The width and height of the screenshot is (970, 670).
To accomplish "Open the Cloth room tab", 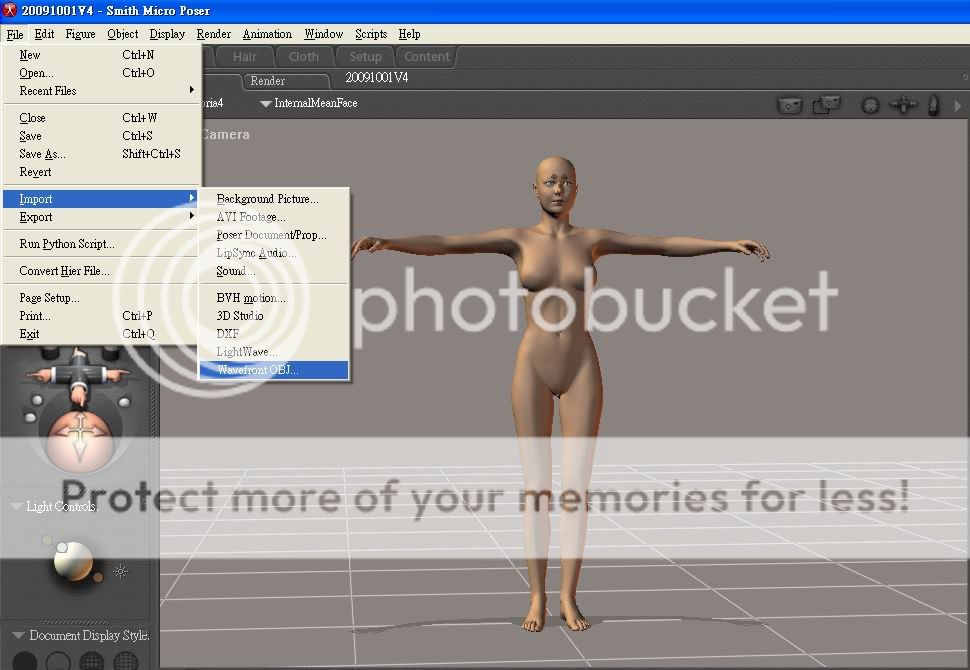I will point(304,57).
